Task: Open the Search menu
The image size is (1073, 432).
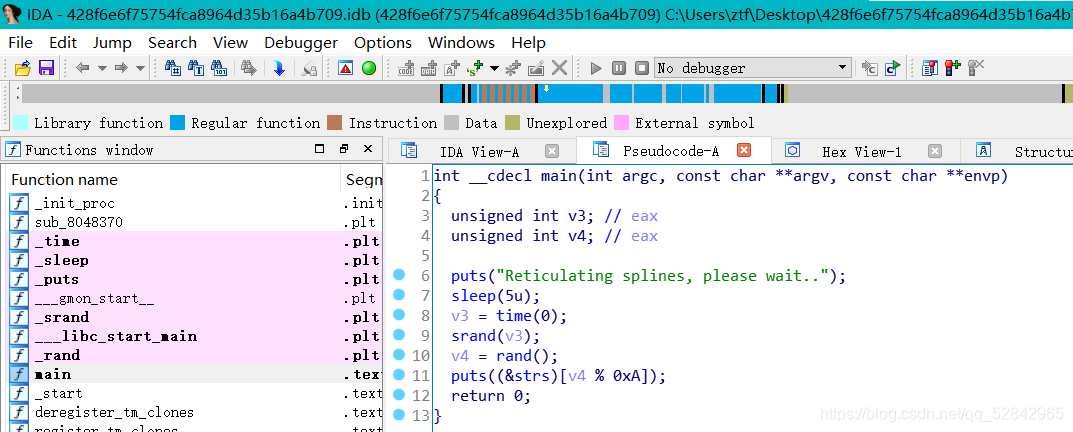Action: pyautogui.click(x=172, y=42)
